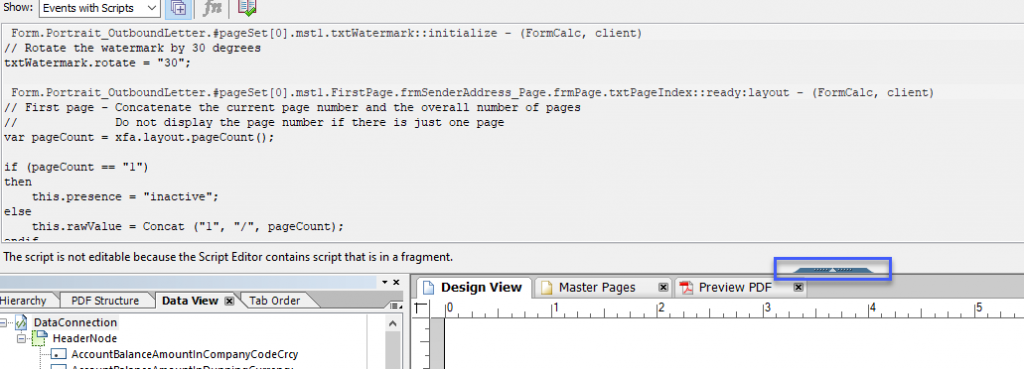Click the HeaderNode subform icon

(40, 338)
